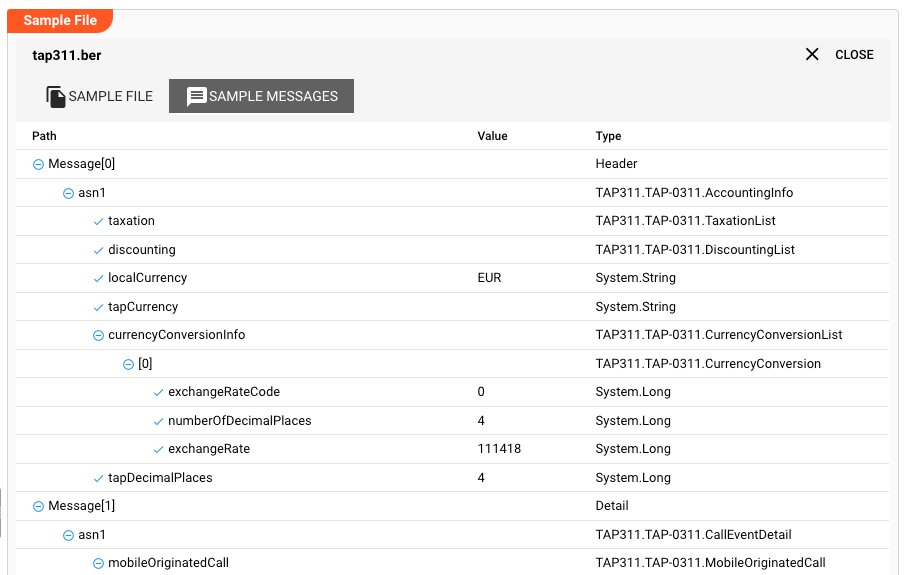Collapse the Message[1] tree node

(x=38, y=507)
